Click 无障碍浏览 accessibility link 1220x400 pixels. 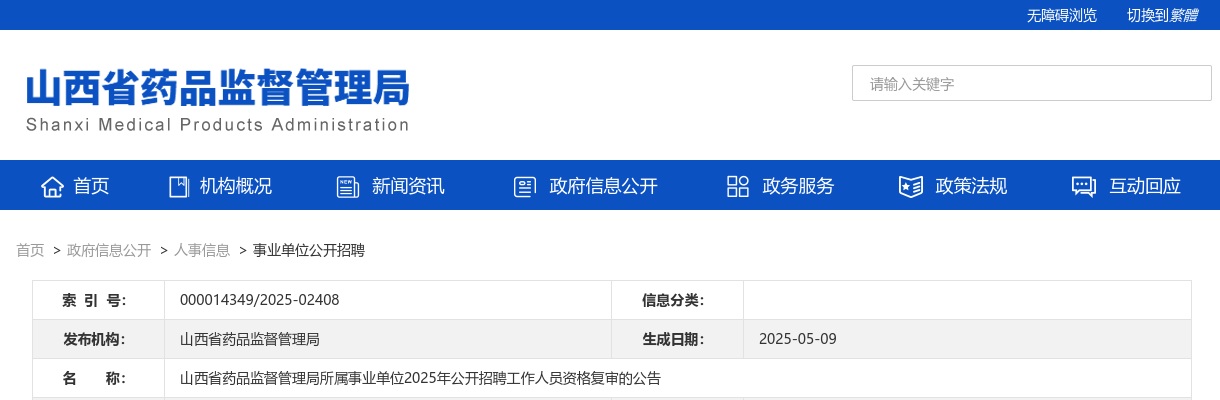tap(1061, 15)
